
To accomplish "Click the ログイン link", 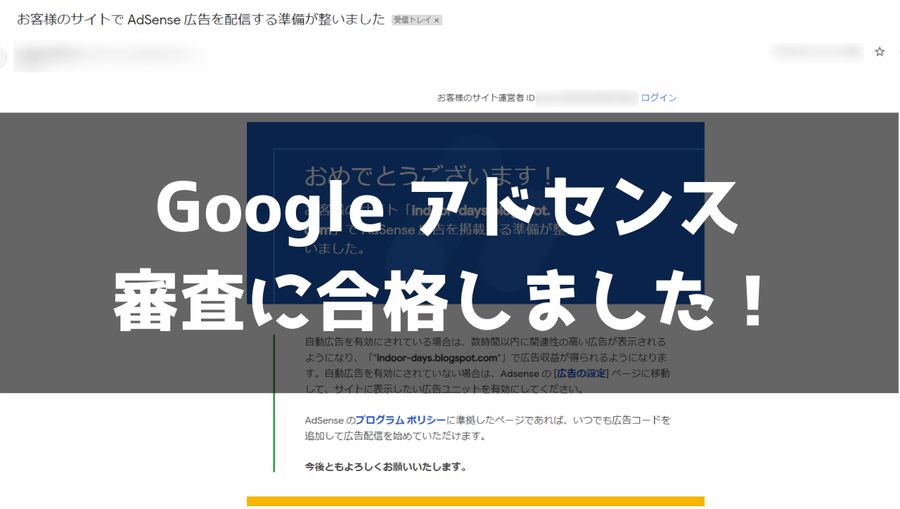I will (658, 98).
